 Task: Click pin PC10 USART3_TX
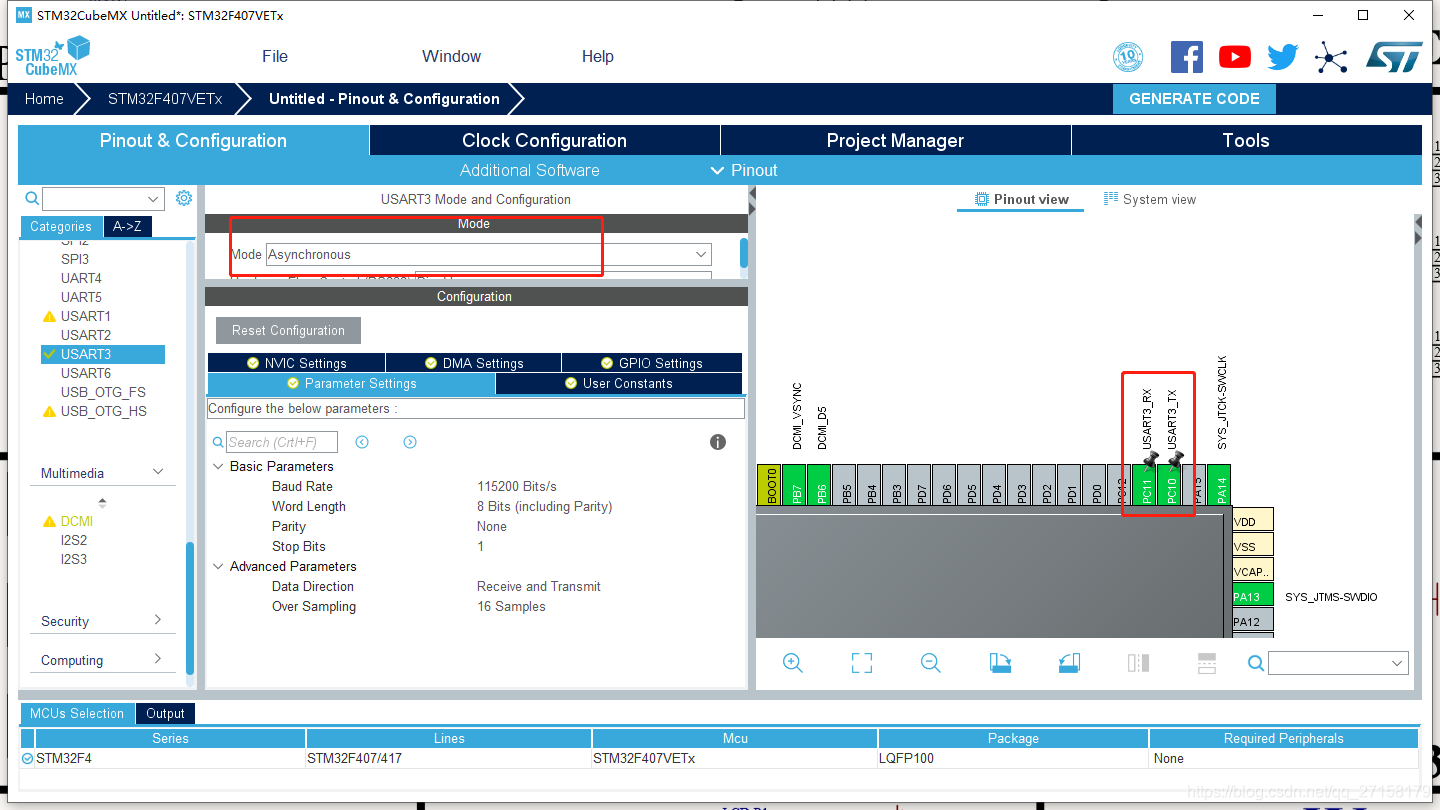tap(1171, 485)
